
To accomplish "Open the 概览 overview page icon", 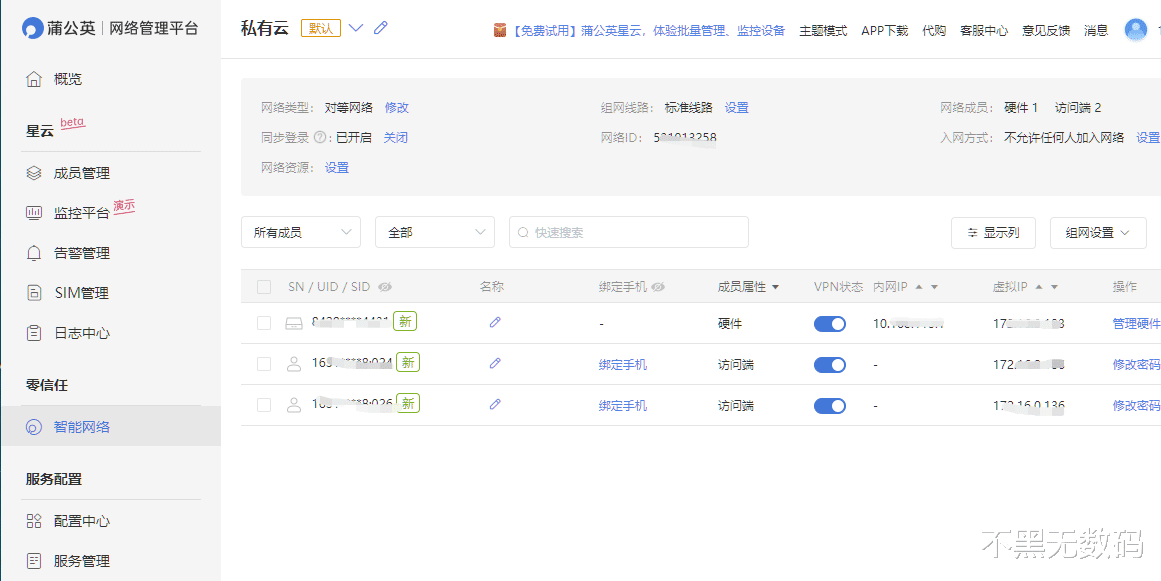I will 36,78.
